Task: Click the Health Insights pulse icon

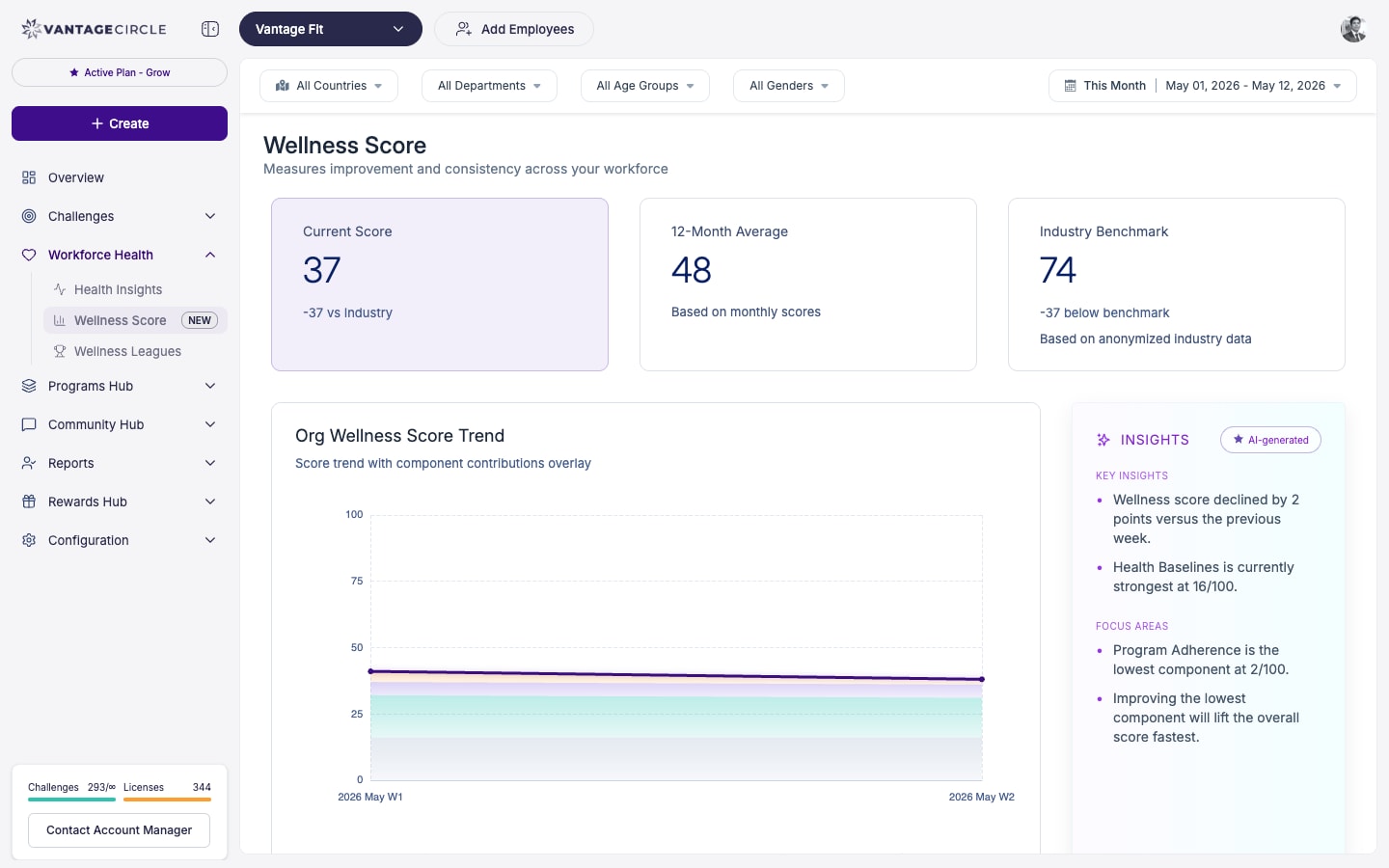Action: click(x=60, y=289)
